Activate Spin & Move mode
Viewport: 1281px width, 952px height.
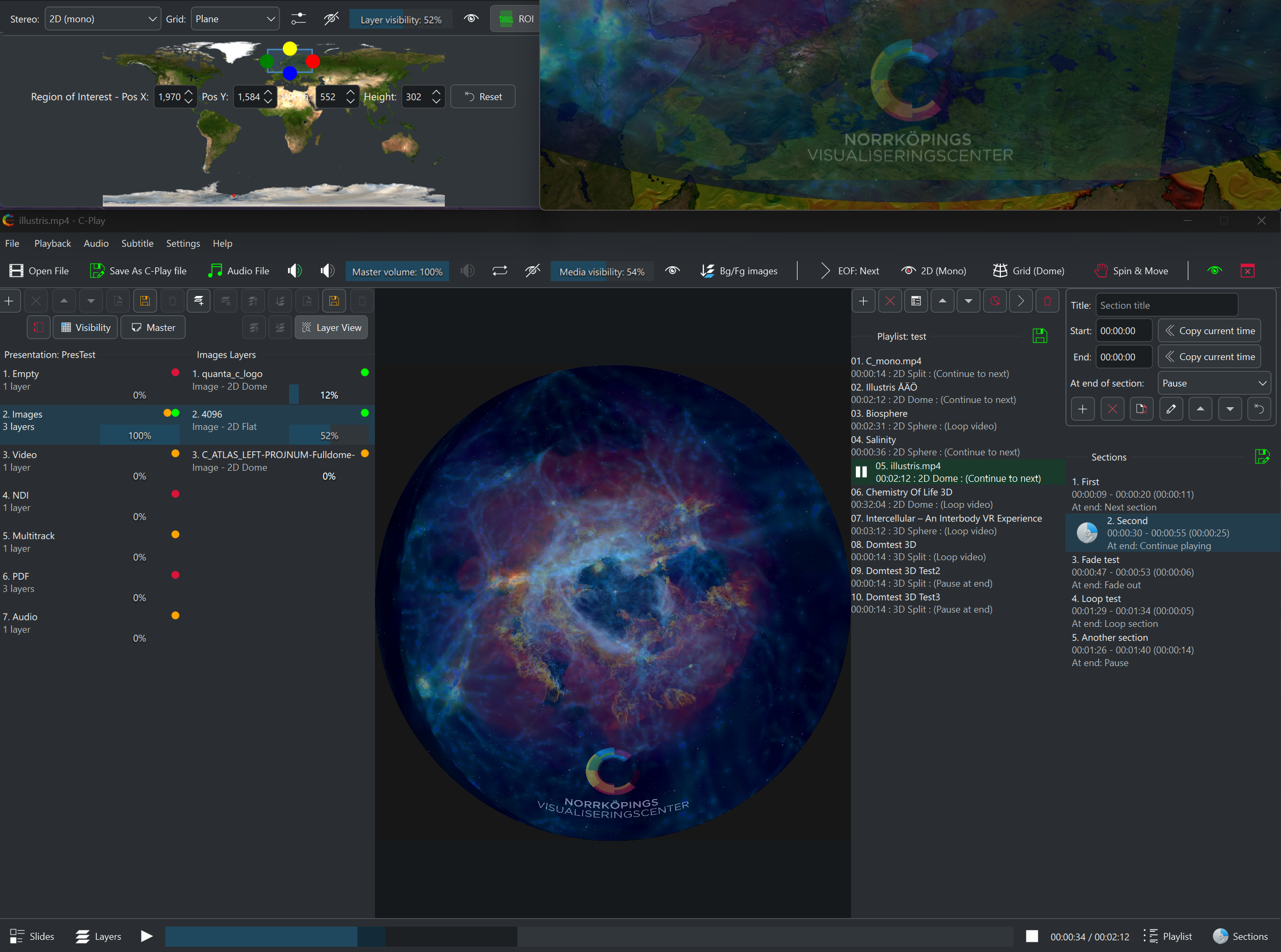coord(1130,270)
